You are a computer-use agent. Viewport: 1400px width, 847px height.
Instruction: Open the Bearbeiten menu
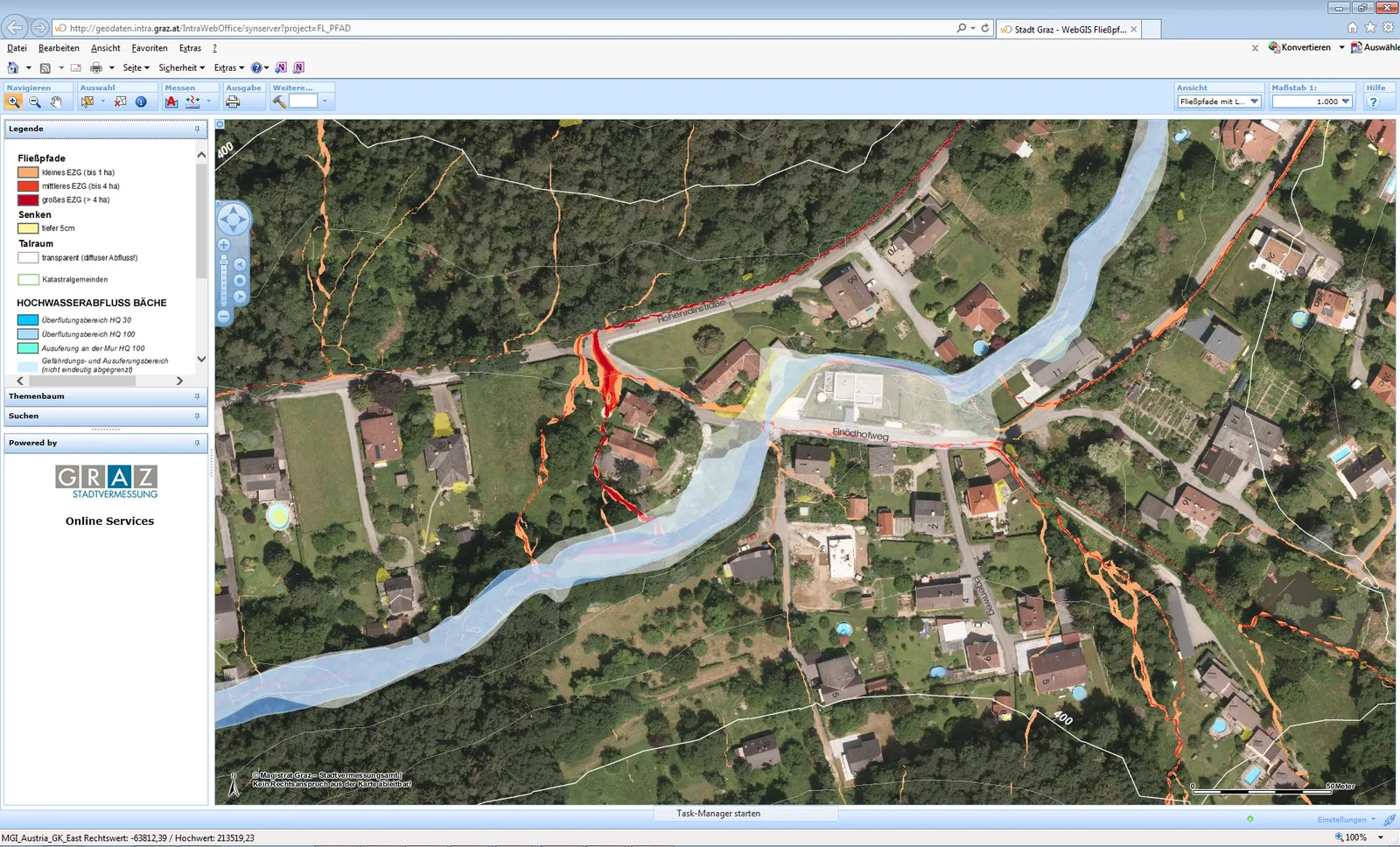[x=59, y=48]
